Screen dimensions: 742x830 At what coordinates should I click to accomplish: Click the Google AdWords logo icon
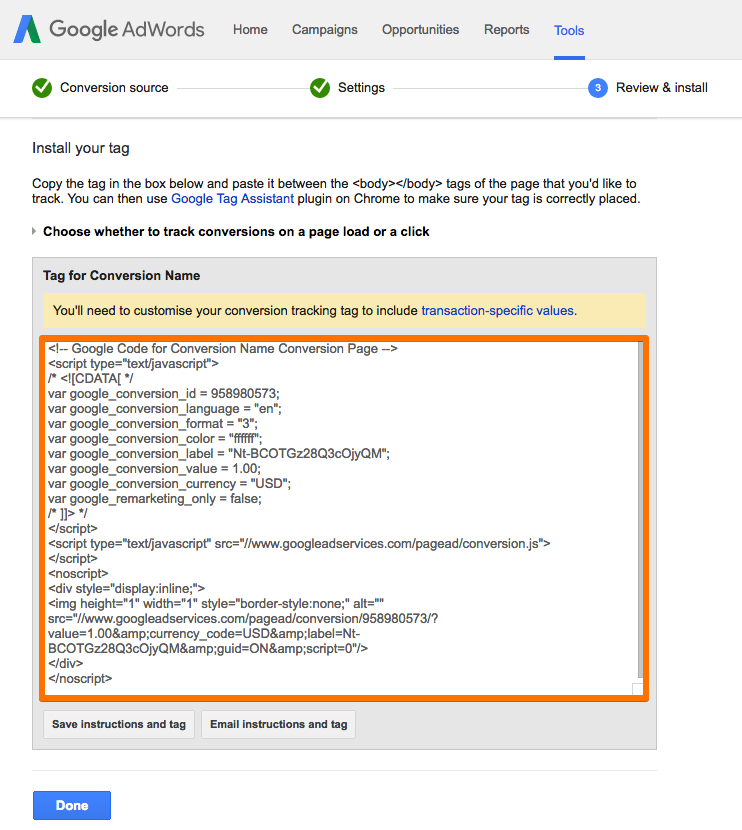coord(27,29)
